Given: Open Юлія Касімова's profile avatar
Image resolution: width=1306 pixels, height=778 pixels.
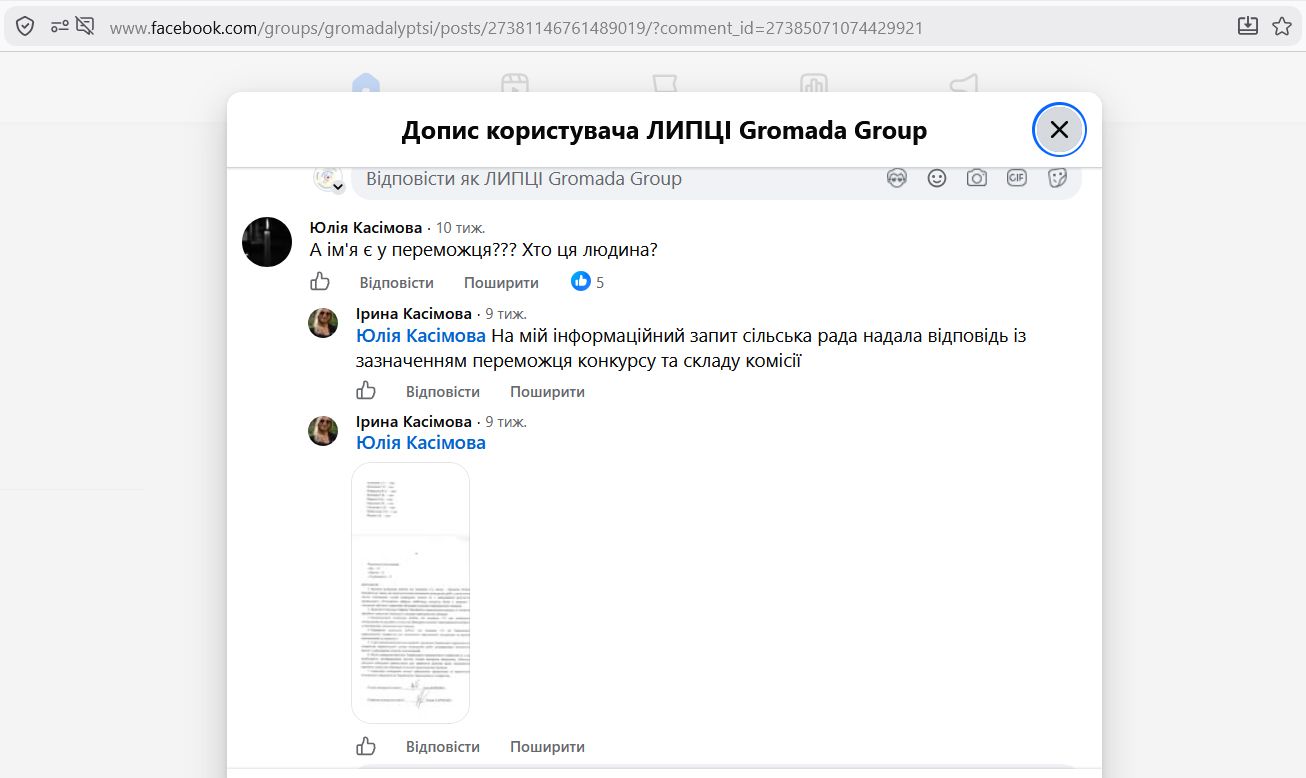Looking at the screenshot, I should 267,241.
